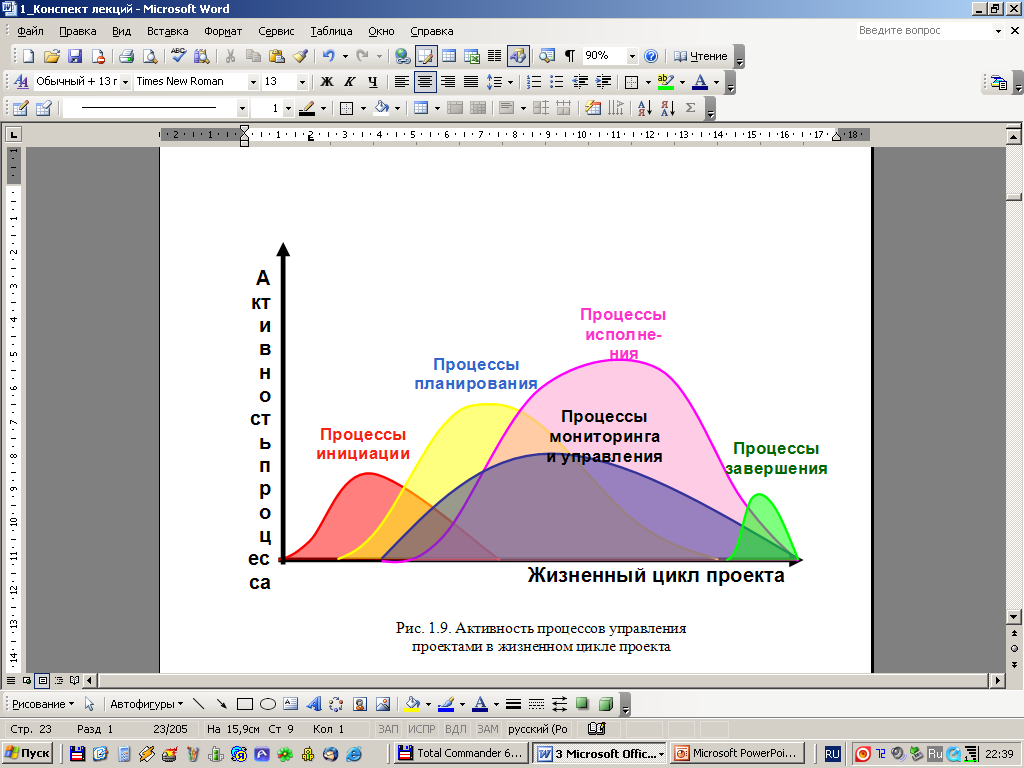Toggle show paragraph marks (¶)
The width and height of the screenshot is (1024, 768).
pos(569,56)
